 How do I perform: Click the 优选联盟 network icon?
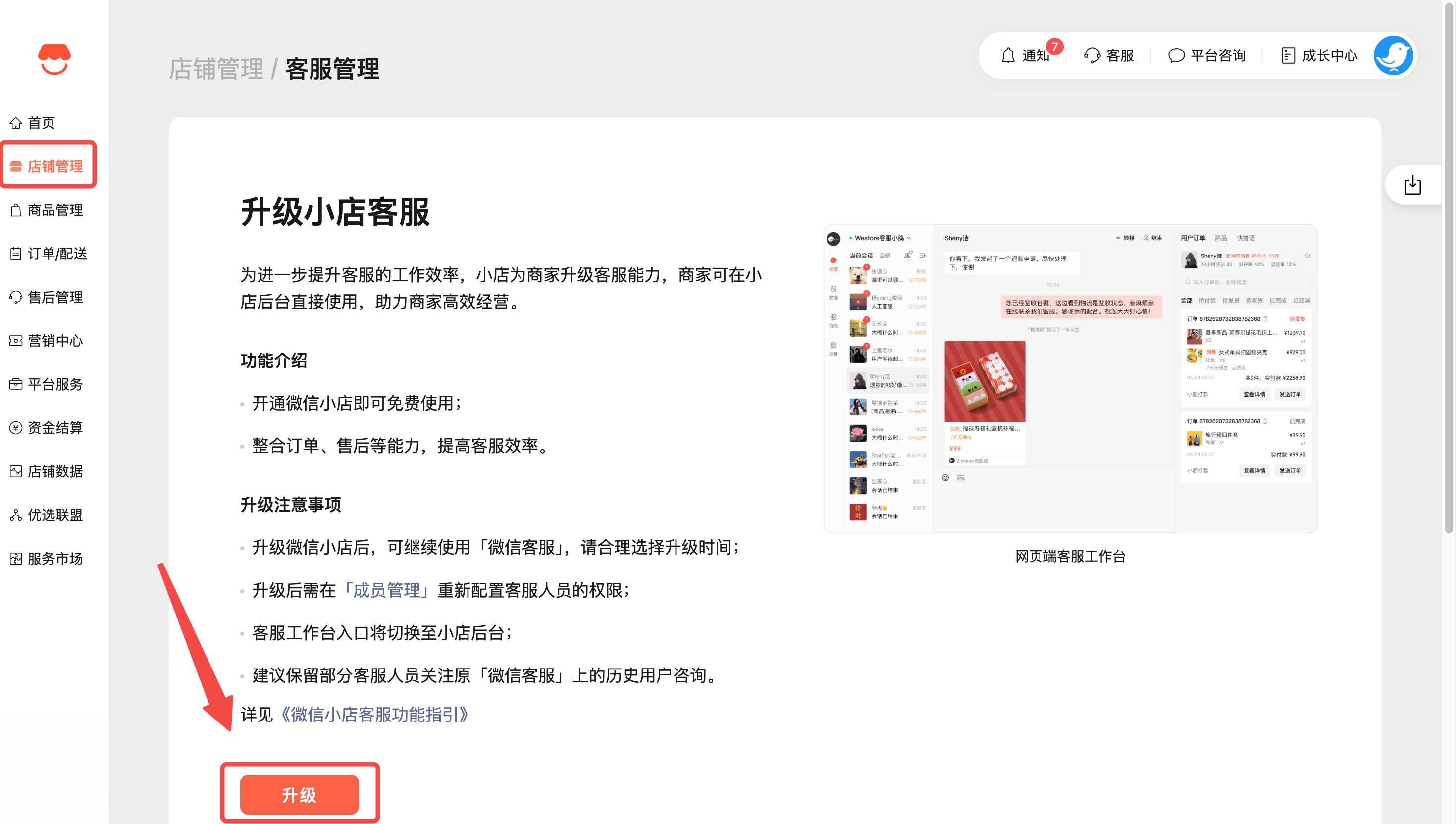click(x=16, y=515)
